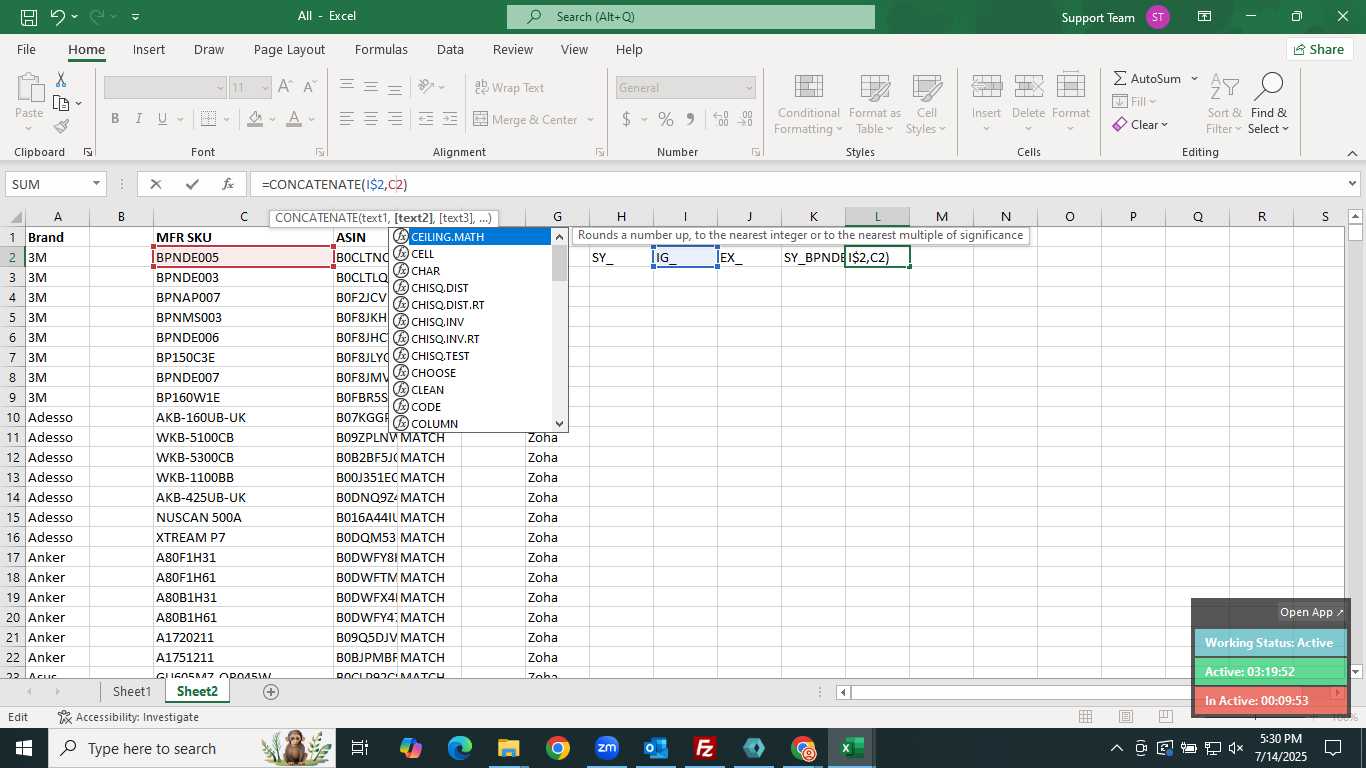
Task: Open the Number Format General dropdown
Action: [x=749, y=88]
